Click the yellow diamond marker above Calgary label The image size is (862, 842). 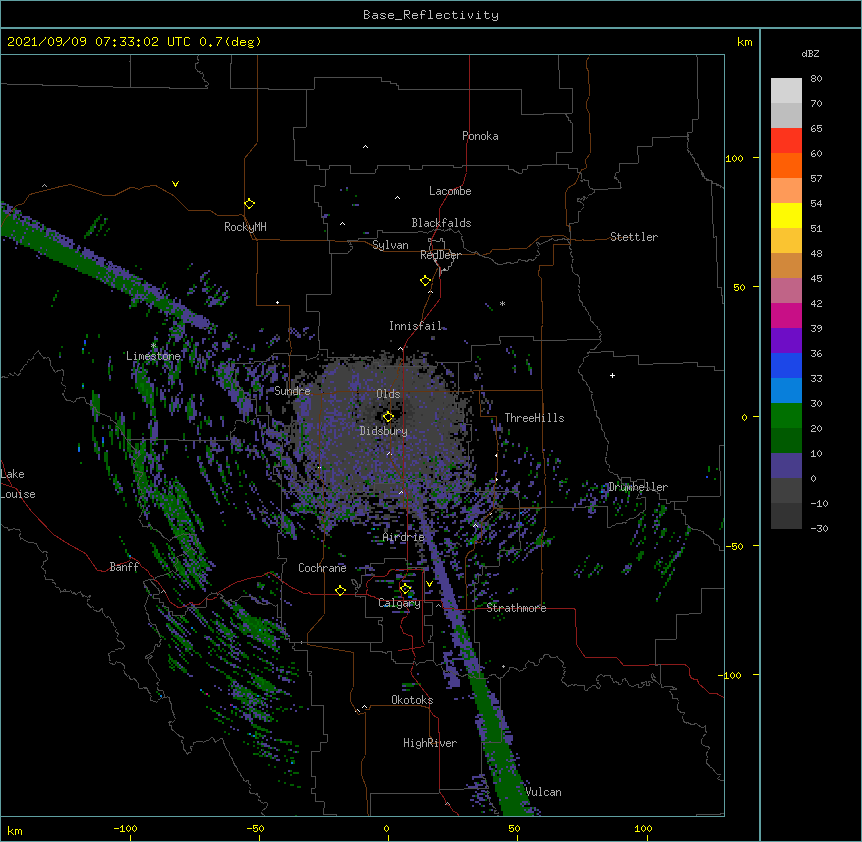coord(405,589)
